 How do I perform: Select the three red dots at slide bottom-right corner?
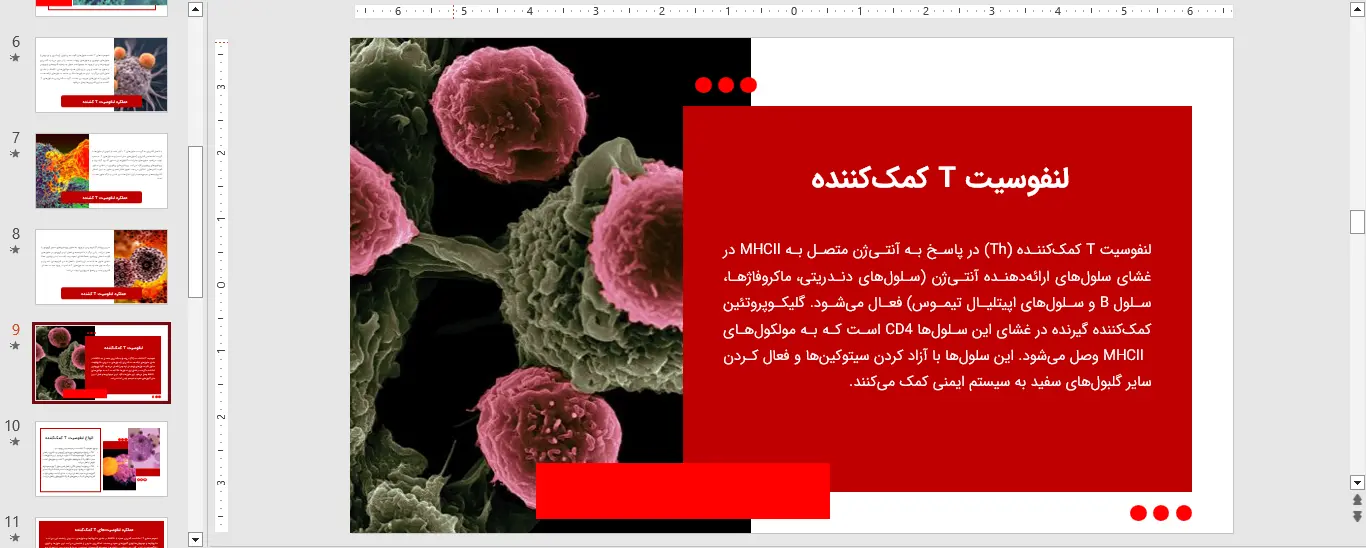tap(1161, 513)
